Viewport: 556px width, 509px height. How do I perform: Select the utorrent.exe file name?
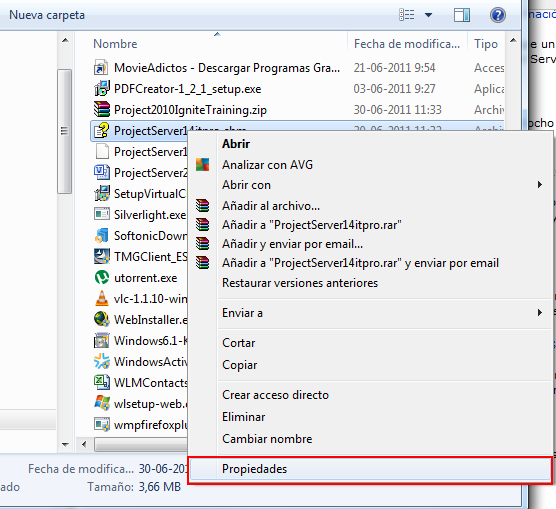point(145,277)
